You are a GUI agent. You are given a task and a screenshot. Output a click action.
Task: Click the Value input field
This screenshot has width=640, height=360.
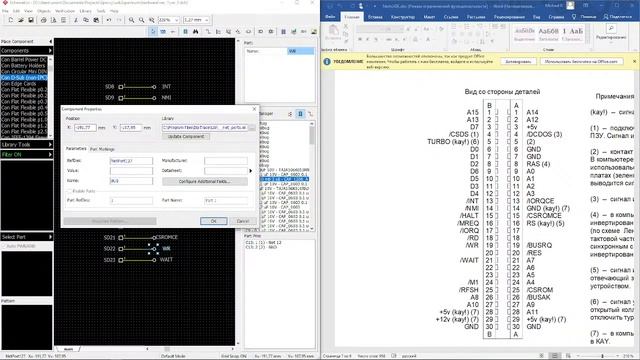(131, 171)
